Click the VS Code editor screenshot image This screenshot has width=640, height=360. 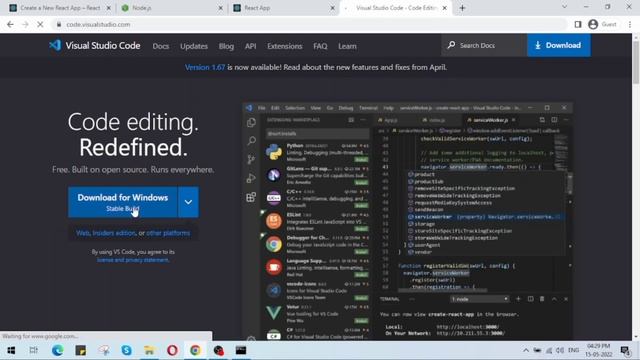[407, 221]
